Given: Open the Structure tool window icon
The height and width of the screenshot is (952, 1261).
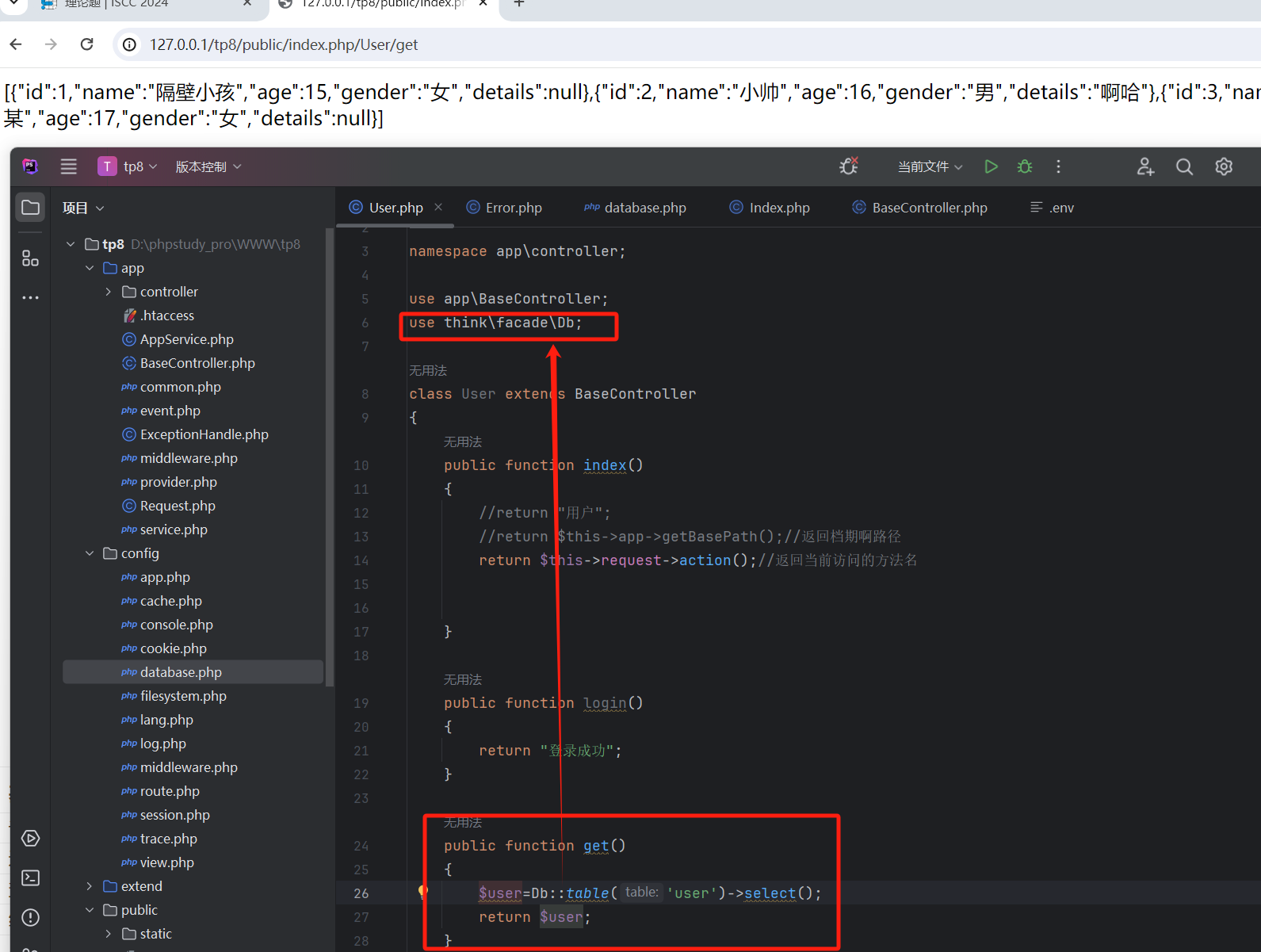Looking at the screenshot, I should [x=30, y=258].
